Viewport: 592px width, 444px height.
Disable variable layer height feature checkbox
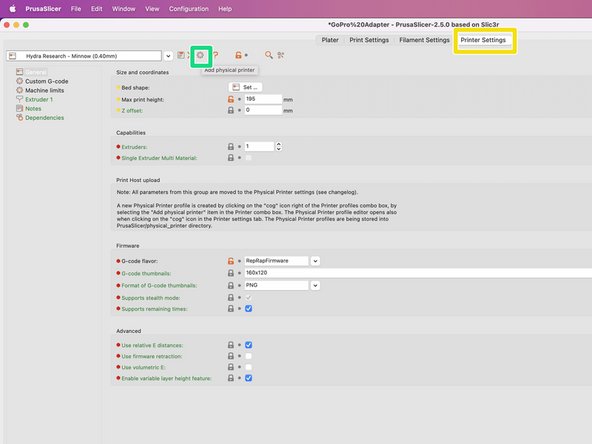(x=248, y=378)
